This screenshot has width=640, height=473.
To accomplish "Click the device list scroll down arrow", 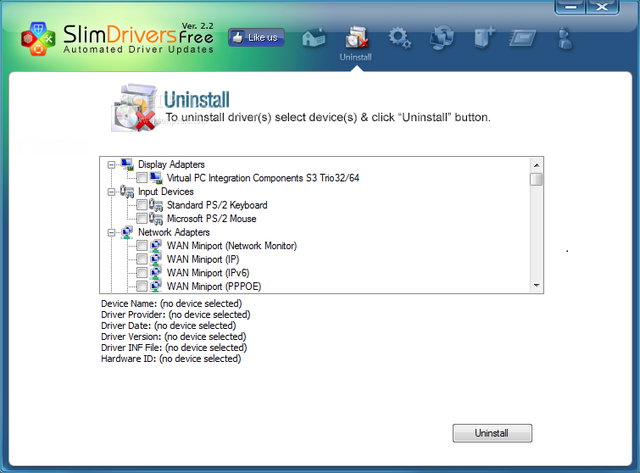I will [x=536, y=285].
